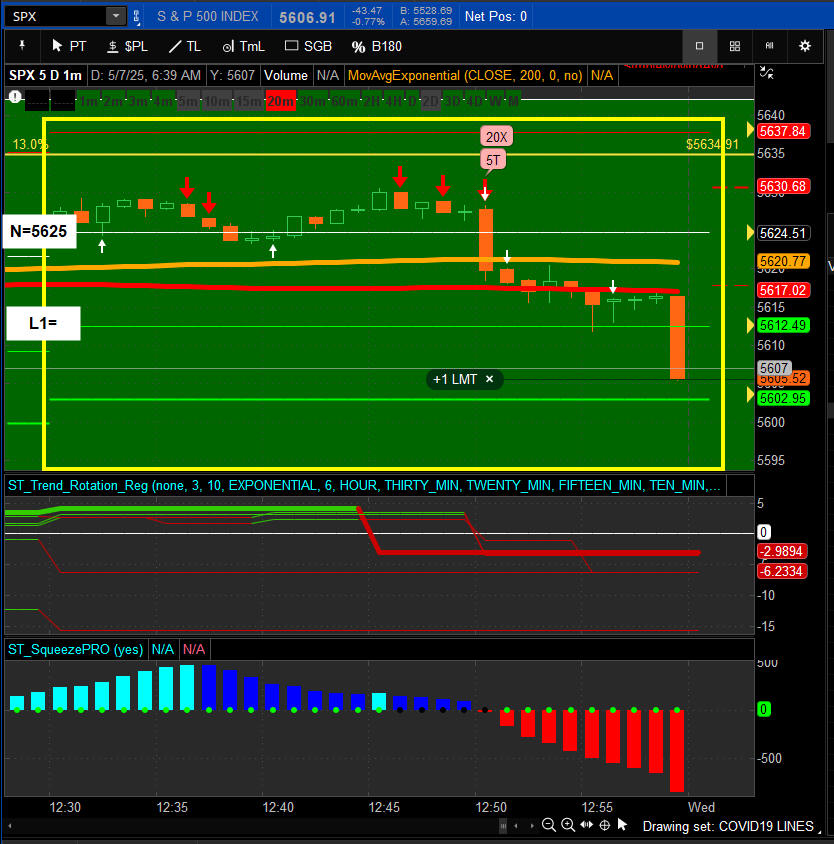Open the SPX symbol dropdown arrow

click(x=115, y=16)
